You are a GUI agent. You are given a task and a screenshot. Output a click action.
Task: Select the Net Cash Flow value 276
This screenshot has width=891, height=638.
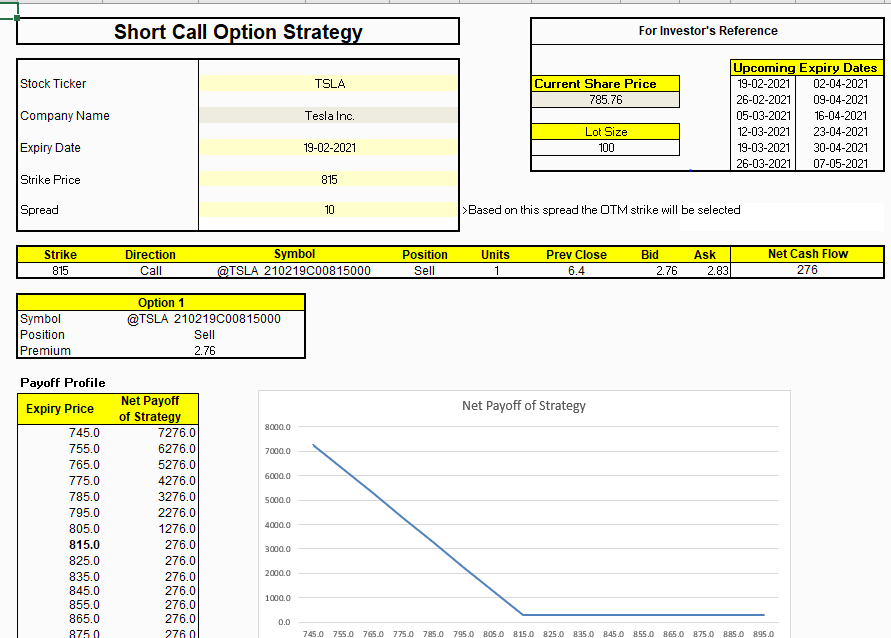click(x=807, y=270)
